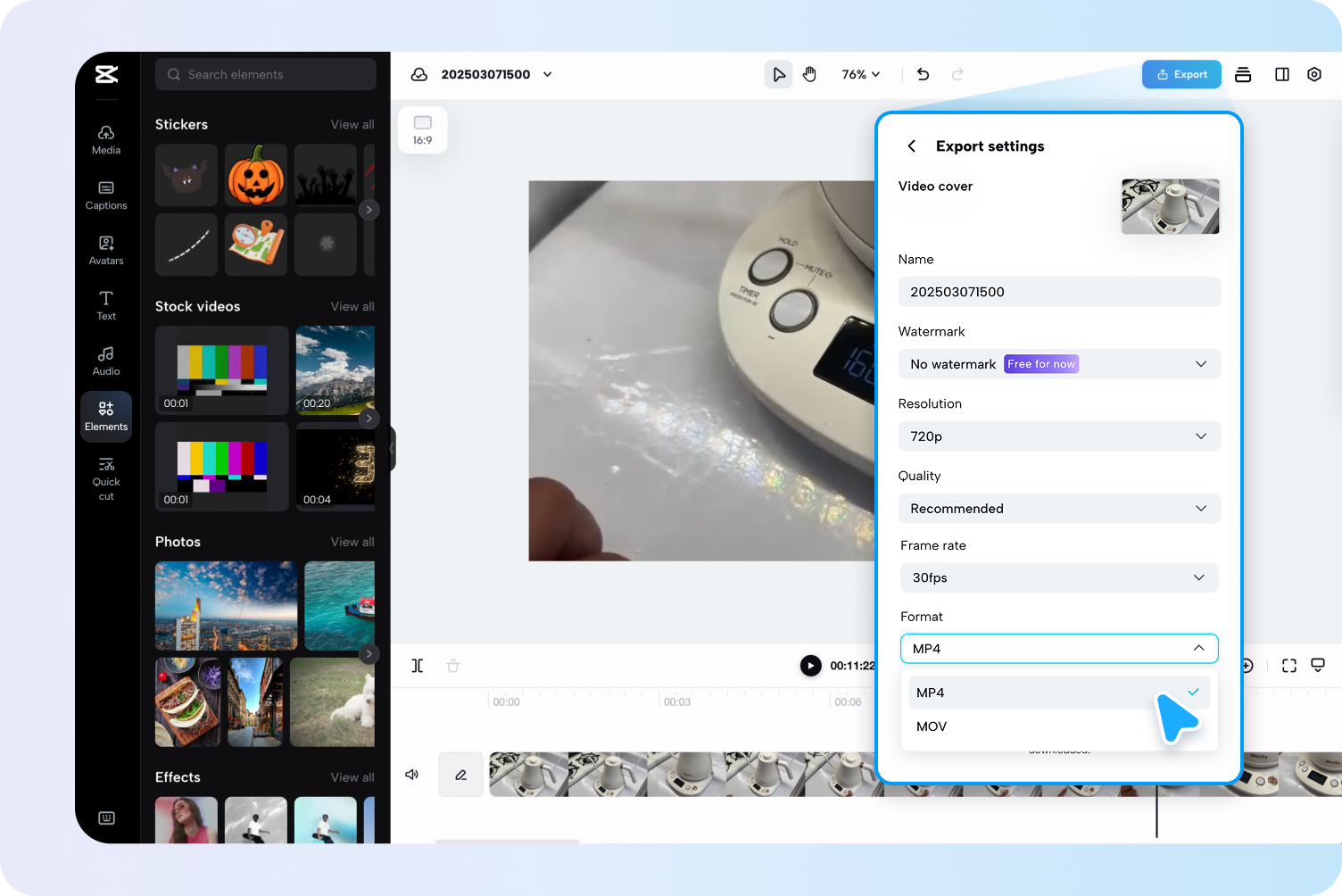
Task: Go back from Export settings
Action: [x=911, y=146]
